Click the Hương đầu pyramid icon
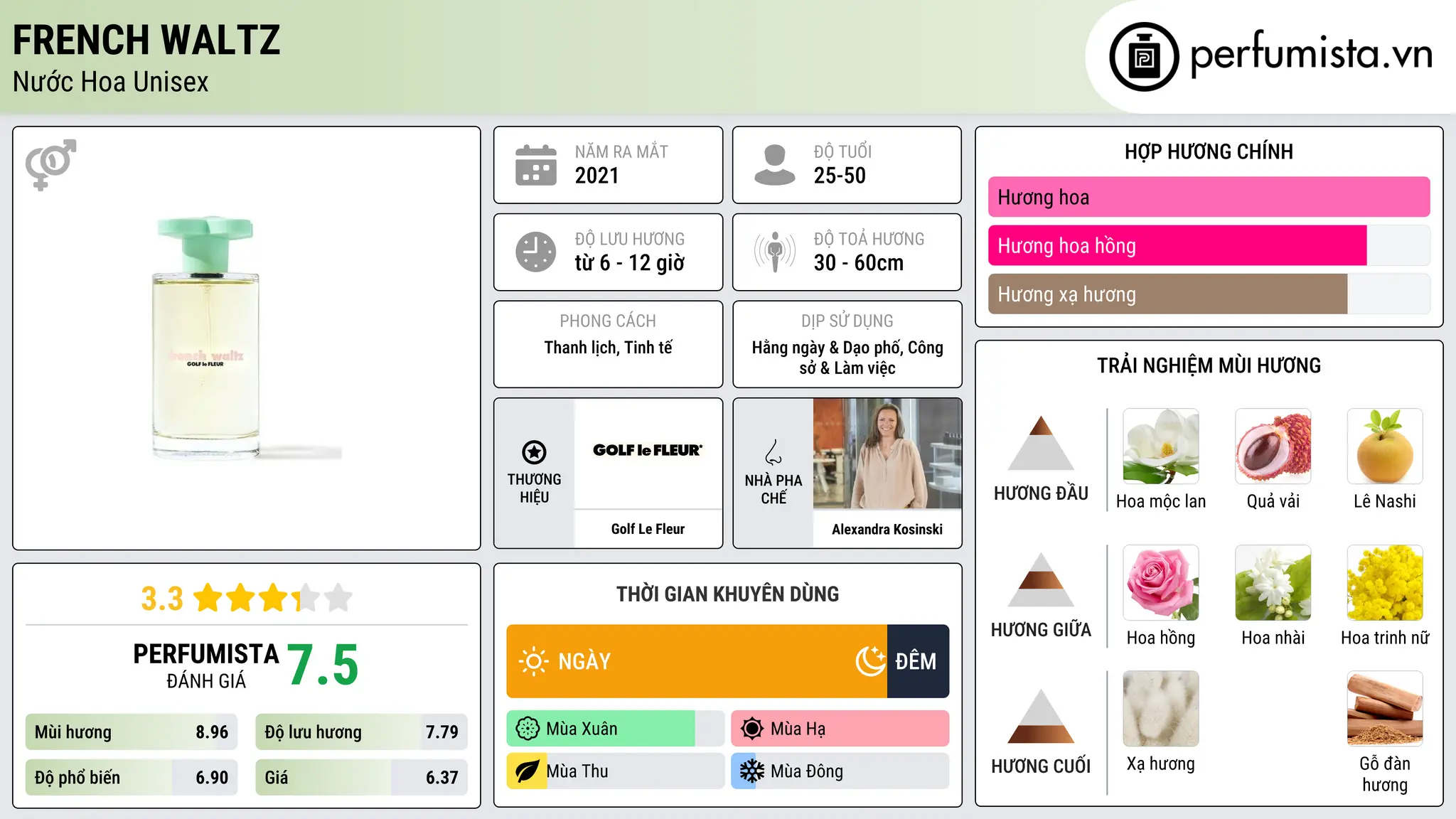The width and height of the screenshot is (1456, 819). pos(1041,443)
